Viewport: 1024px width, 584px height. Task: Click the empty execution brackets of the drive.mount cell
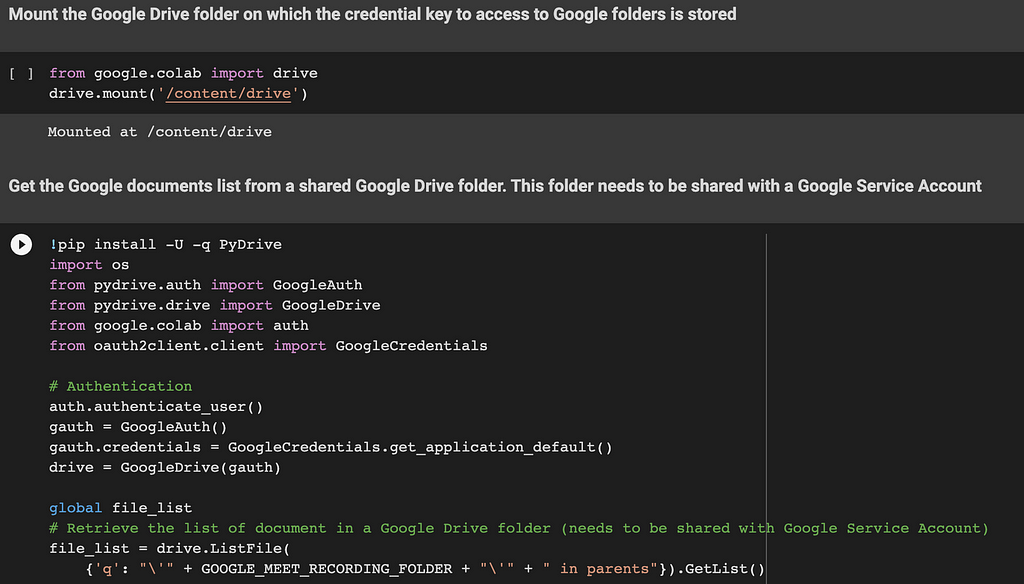tap(21, 73)
